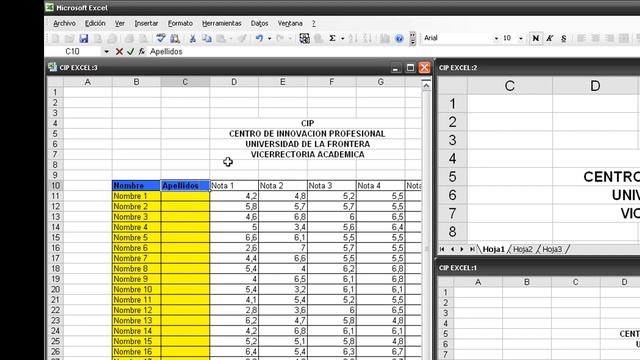Click the New workbook icon

click(x=55, y=38)
